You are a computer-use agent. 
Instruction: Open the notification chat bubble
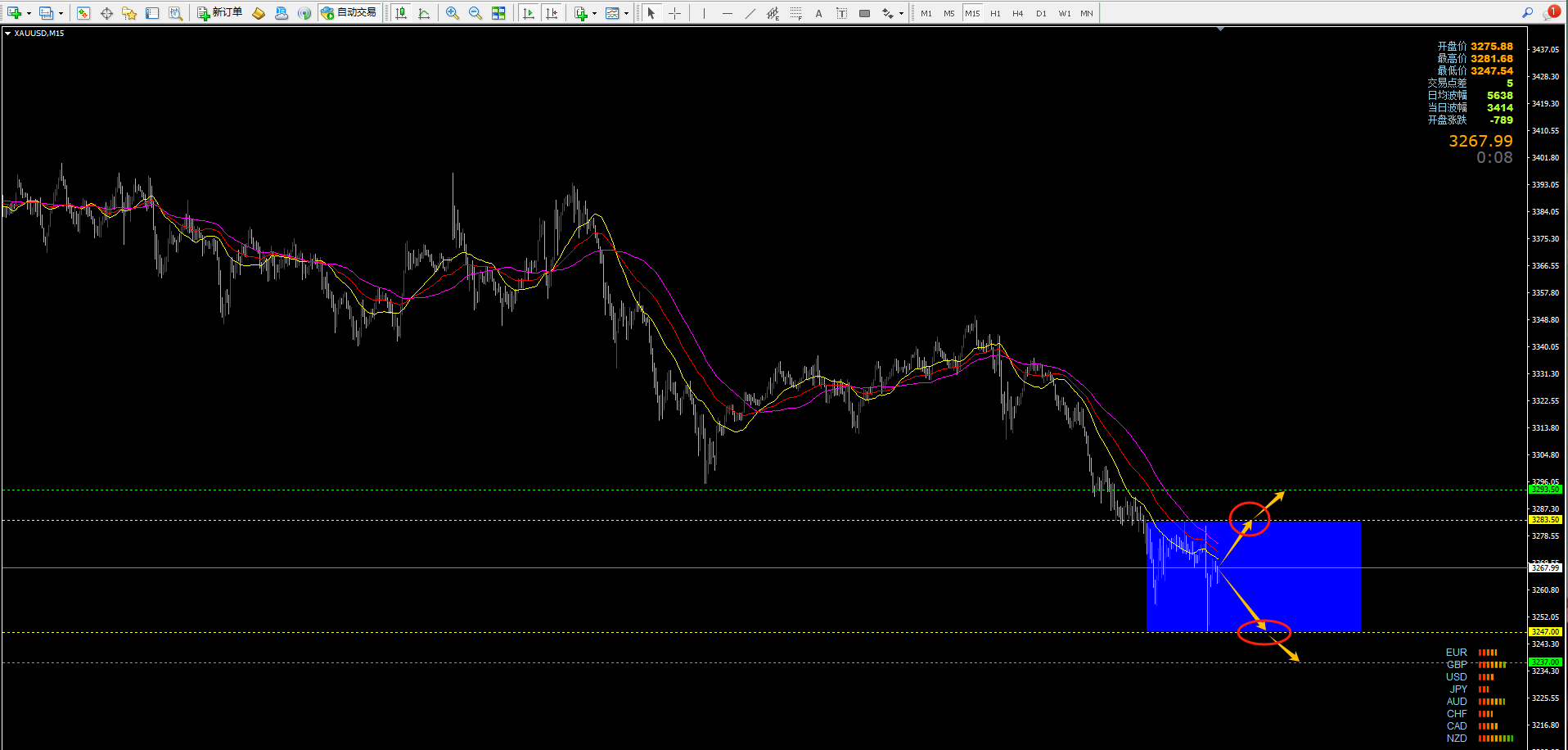(1551, 12)
